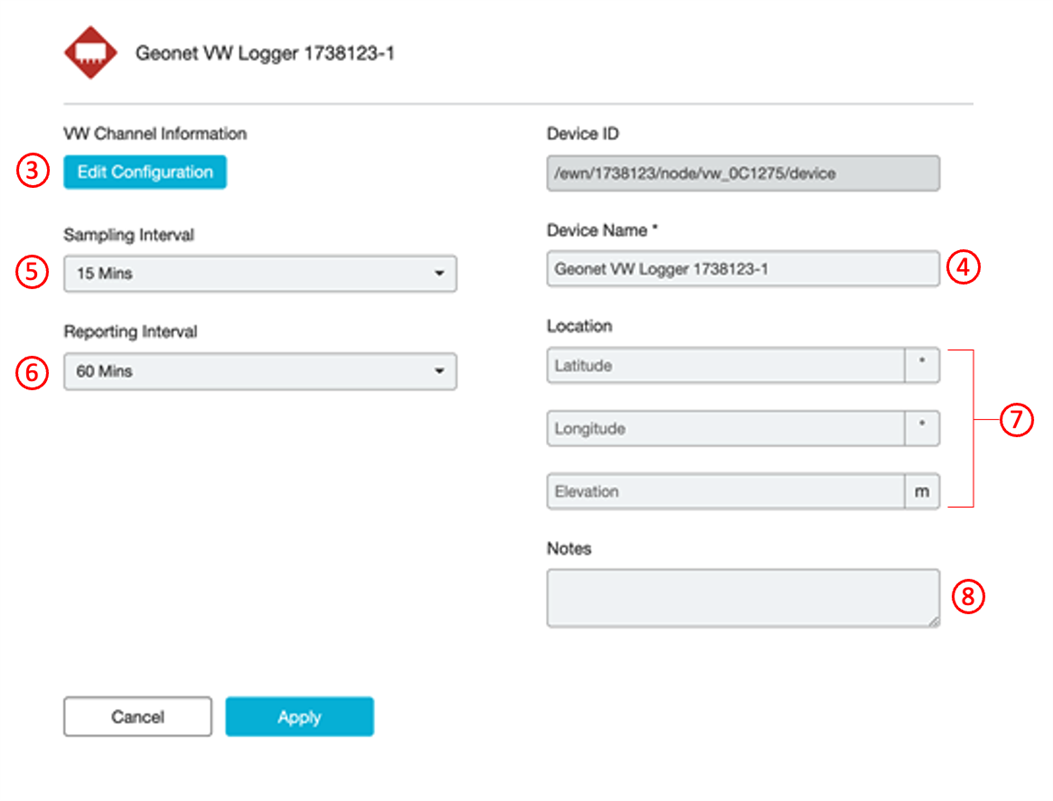This screenshot has width=1053, height=801.
Task: Click the Notes label
Action: coord(569,549)
